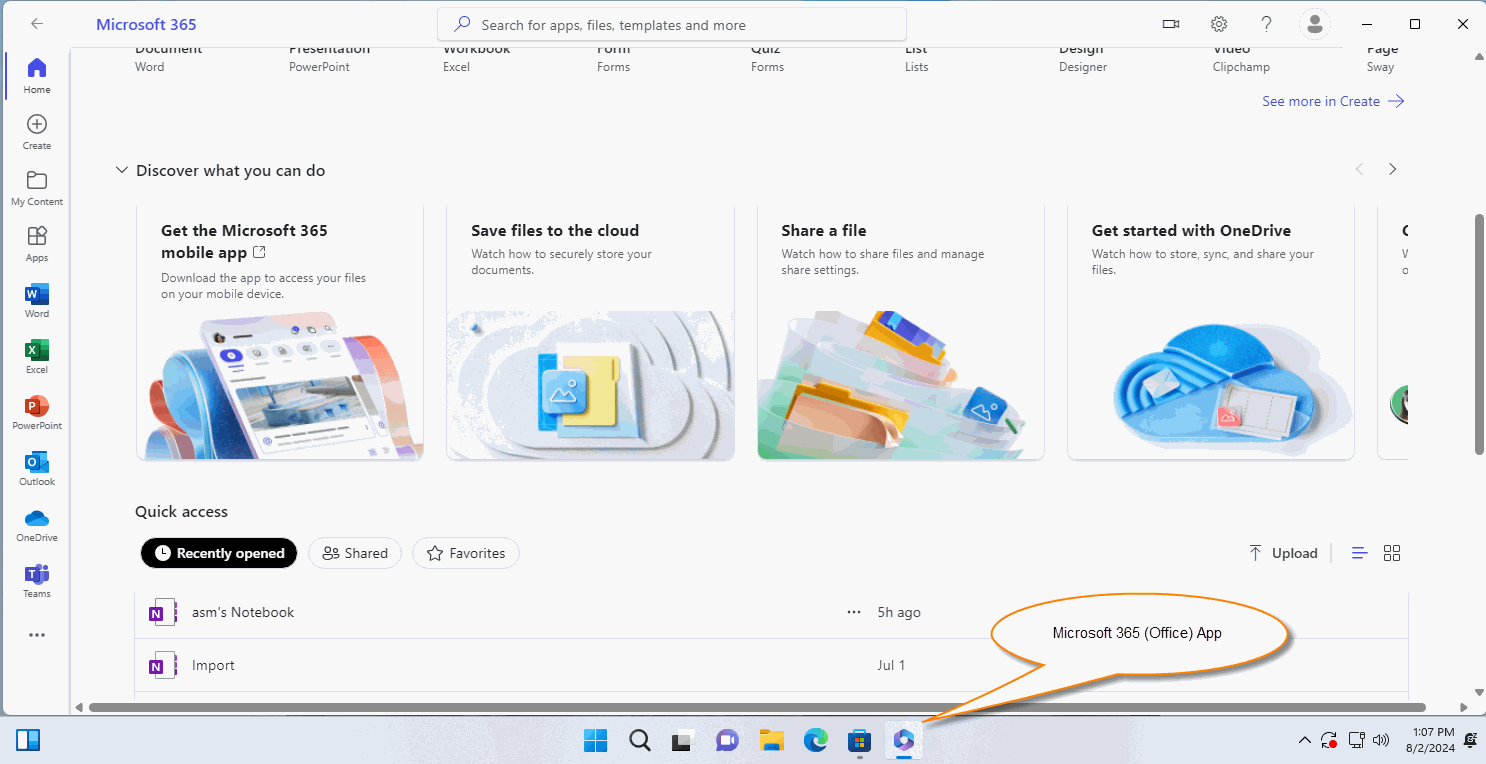Open Get the Microsoft 365 mobile app card
Image resolution: width=1486 pixels, height=764 pixels.
tap(280, 332)
